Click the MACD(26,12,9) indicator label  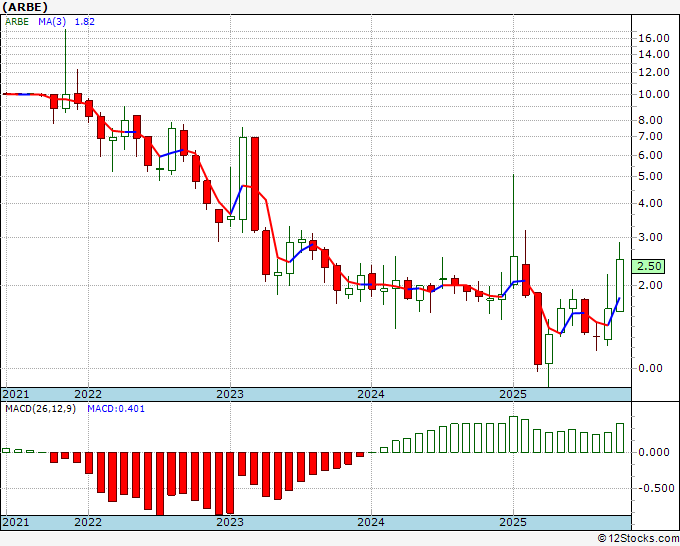pyautogui.click(x=40, y=409)
